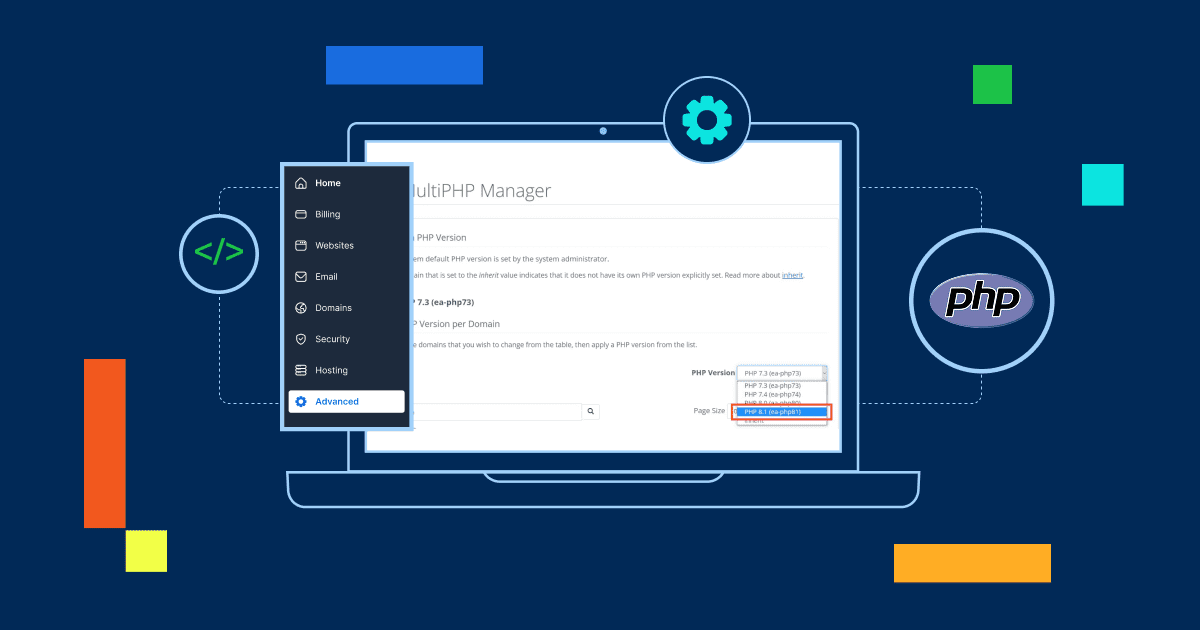Click the green code brackets circle icon
The width and height of the screenshot is (1200, 630).
[x=219, y=253]
